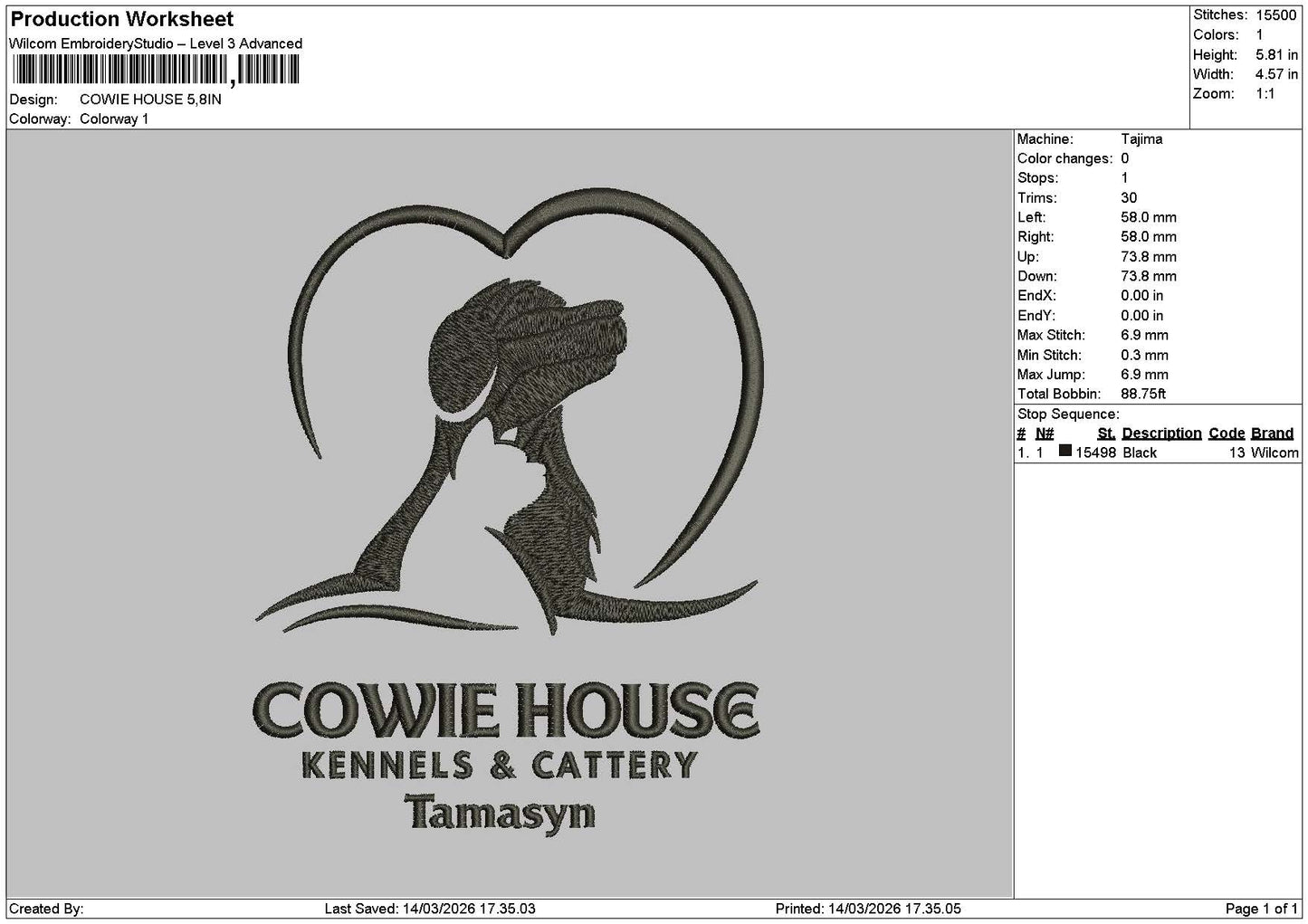Click the Created By footer label
Screen dimensions: 1308x924
pos(46,909)
